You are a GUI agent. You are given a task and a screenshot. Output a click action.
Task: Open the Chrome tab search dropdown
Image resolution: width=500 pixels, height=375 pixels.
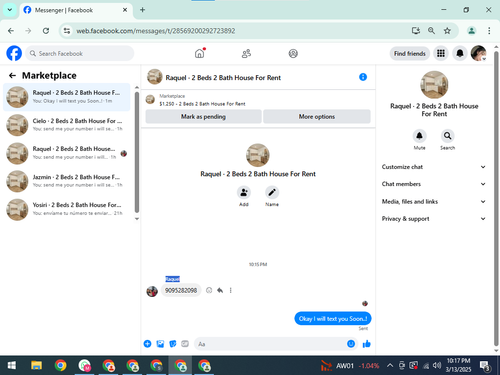pos(10,10)
